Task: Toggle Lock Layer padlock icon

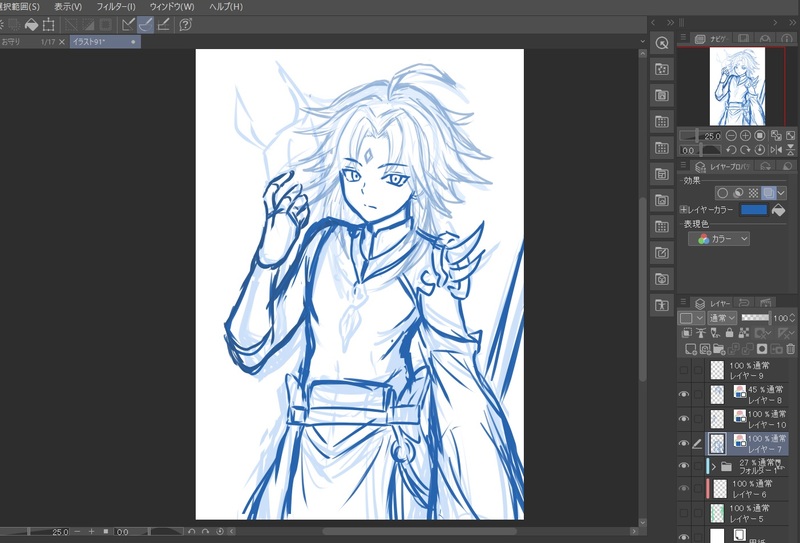Action: pos(729,333)
